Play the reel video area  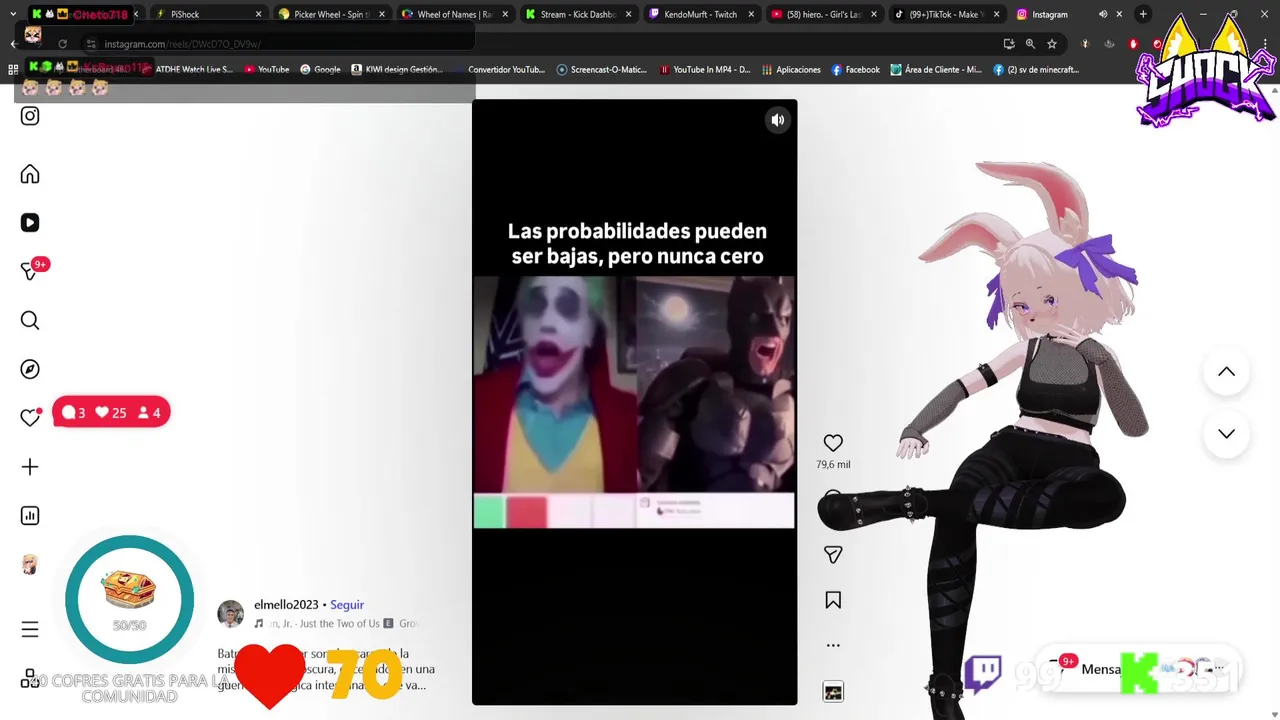click(x=634, y=402)
